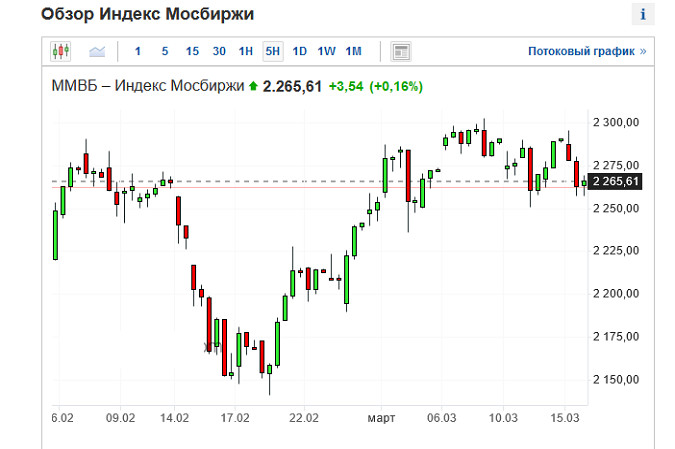Viewport: 675px width, 449px height.
Task: Click the Обзор Индекс Мосбиржи heading
Action: point(148,14)
